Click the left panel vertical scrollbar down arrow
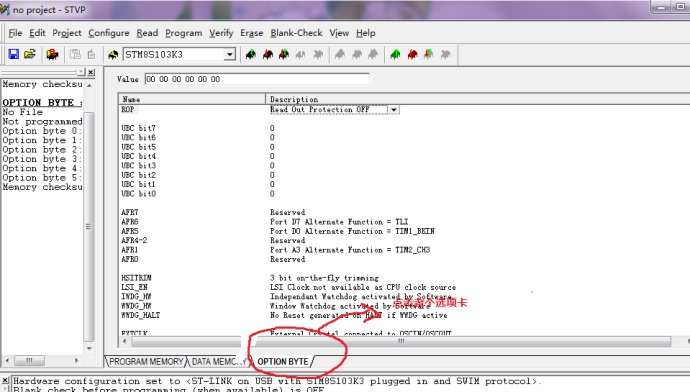This screenshot has height=392, width=690. 89,348
